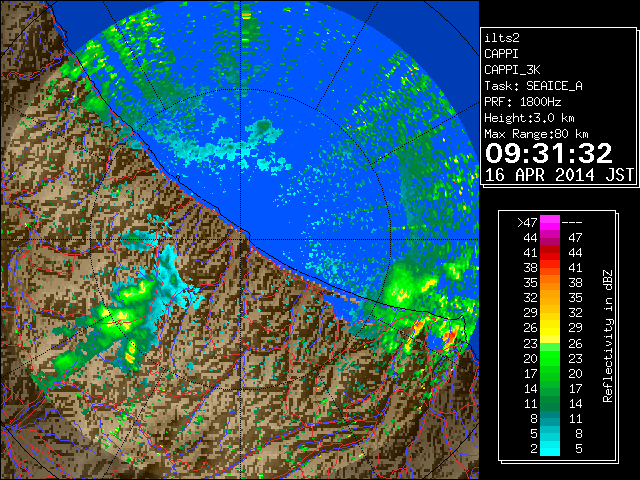
Task: Click the 'Task: SEAICE_A' line
Action: [x=533, y=86]
